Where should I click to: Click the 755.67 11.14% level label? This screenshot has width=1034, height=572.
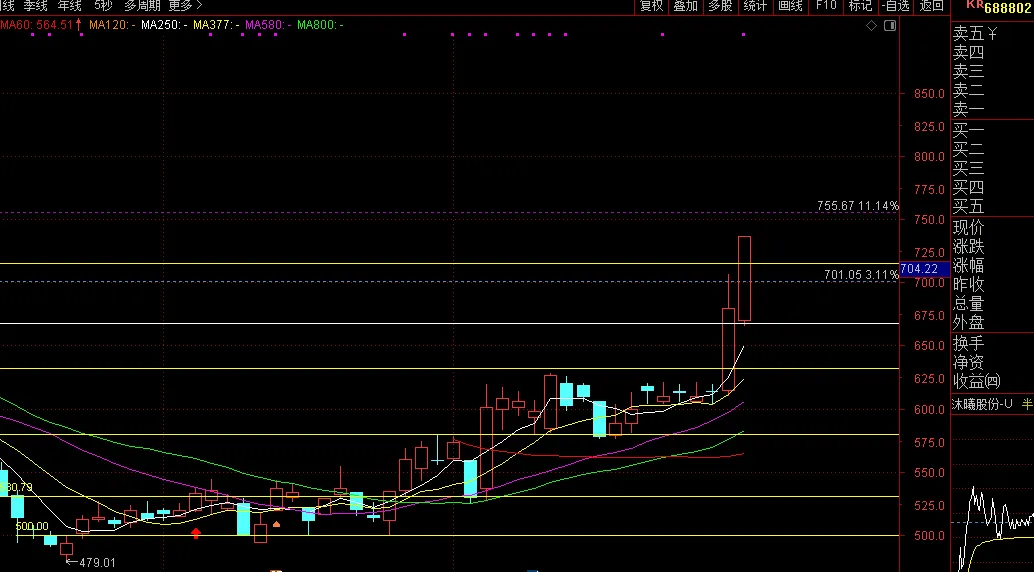(x=857, y=206)
